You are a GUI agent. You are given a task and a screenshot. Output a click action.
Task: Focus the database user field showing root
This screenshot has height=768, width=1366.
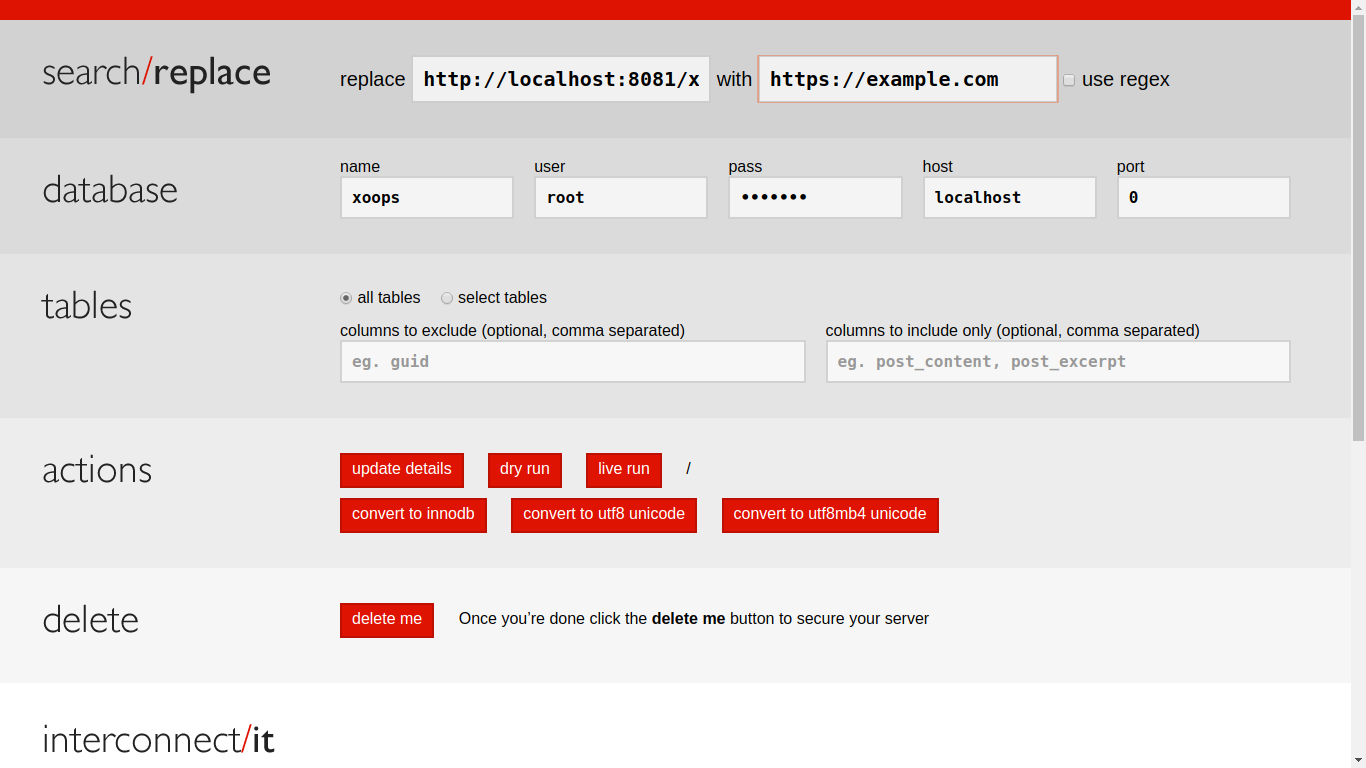pos(620,197)
